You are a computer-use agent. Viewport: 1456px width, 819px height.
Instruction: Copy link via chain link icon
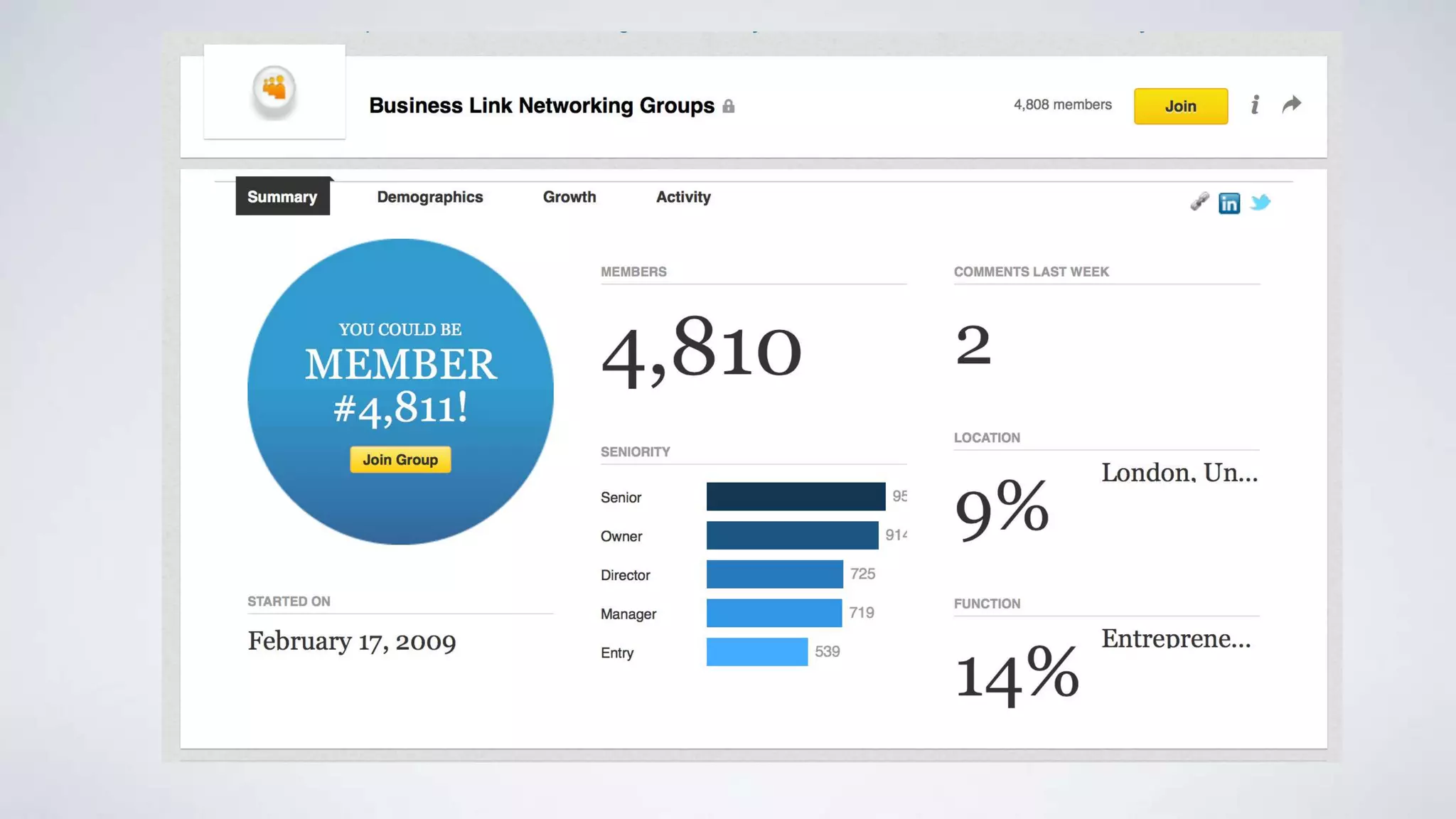point(1199,202)
